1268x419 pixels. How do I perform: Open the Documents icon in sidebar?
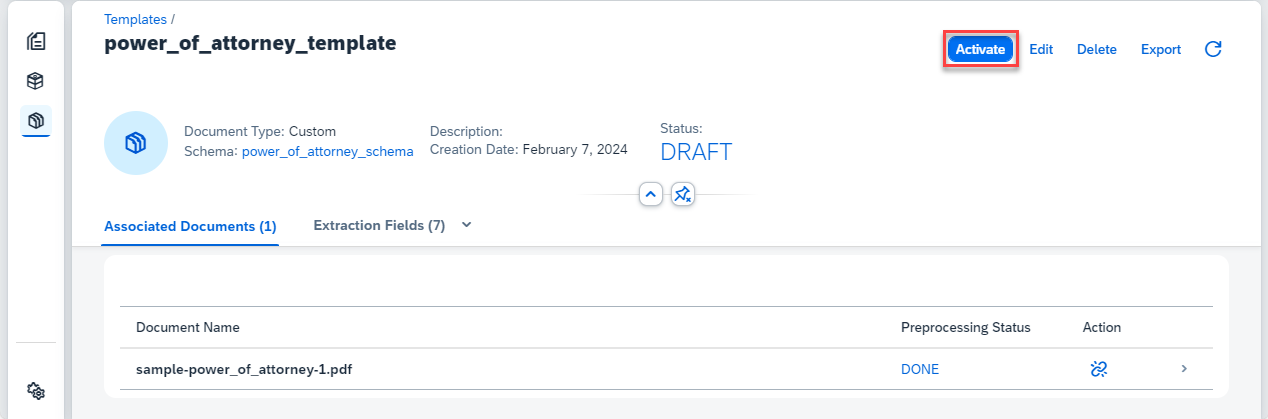pos(36,42)
